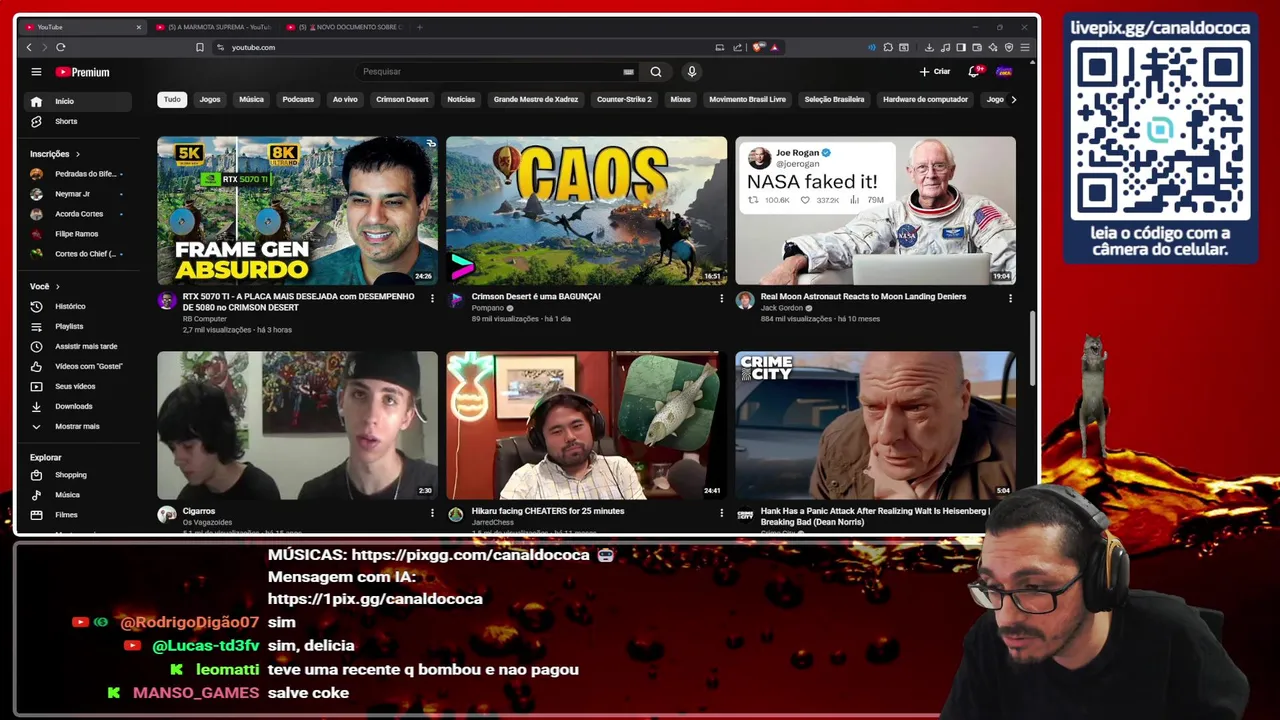This screenshot has height=720, width=1280.
Task: Open Vídeos com "Gostei" playlist
Action: (77, 366)
